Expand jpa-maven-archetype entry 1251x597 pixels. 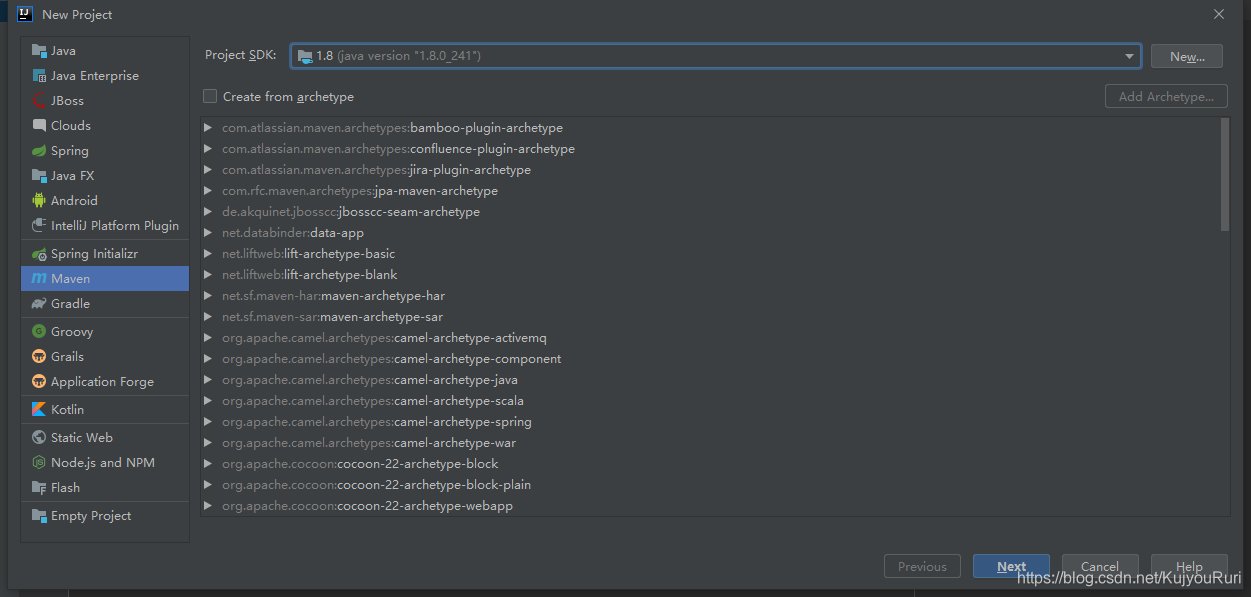pos(208,191)
